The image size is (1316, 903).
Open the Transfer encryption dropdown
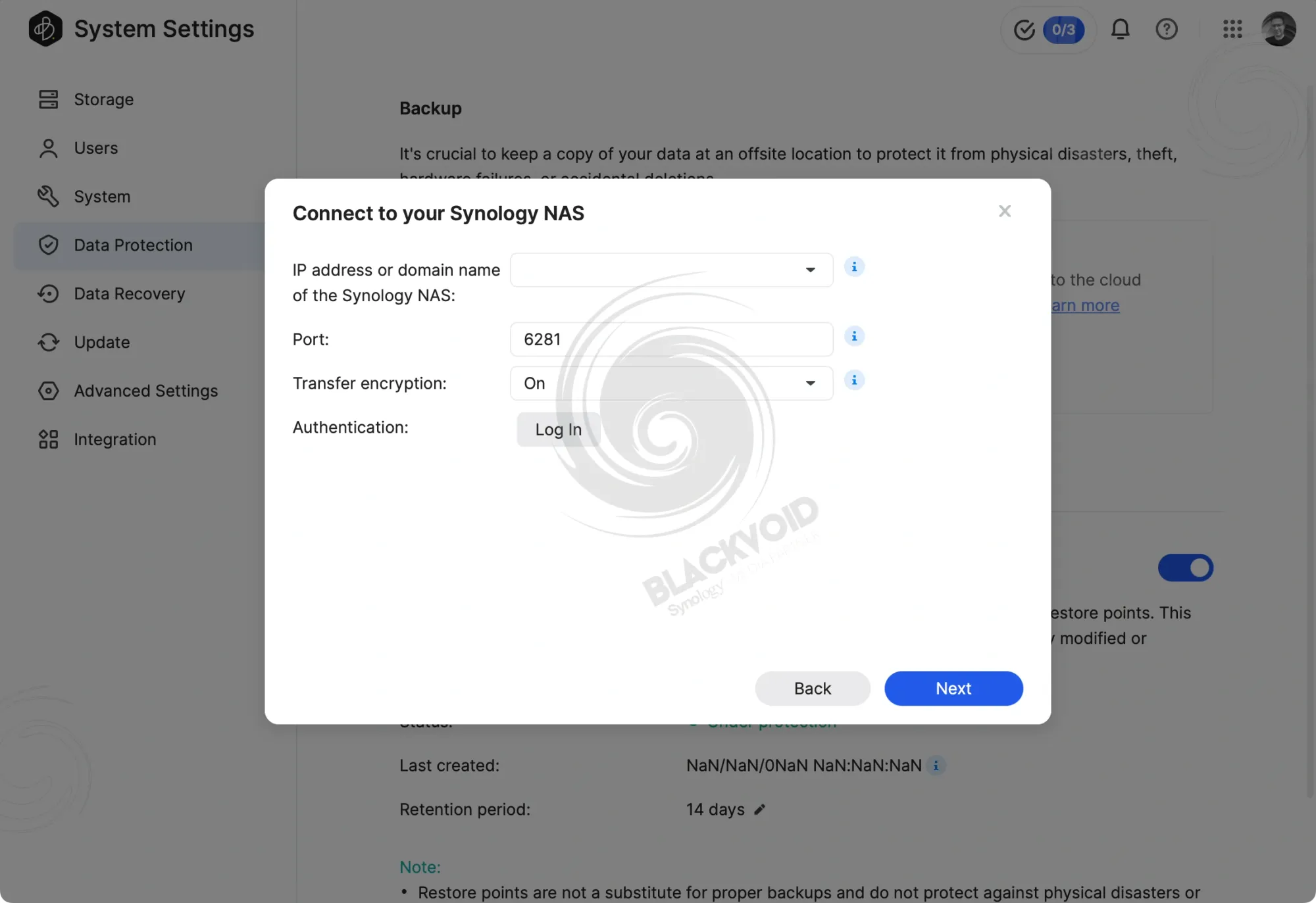[x=671, y=383]
